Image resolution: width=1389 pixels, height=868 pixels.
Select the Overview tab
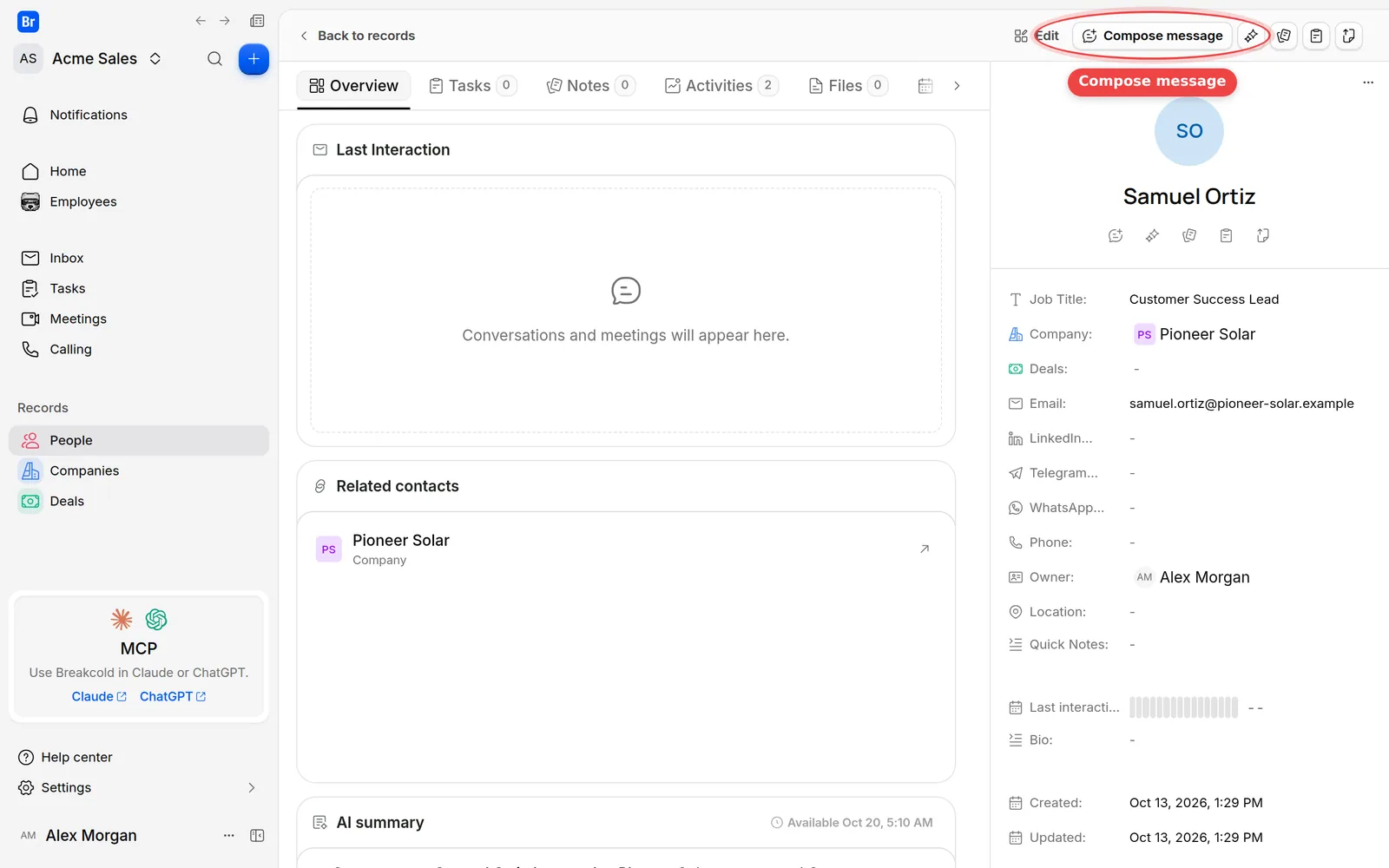(x=353, y=86)
